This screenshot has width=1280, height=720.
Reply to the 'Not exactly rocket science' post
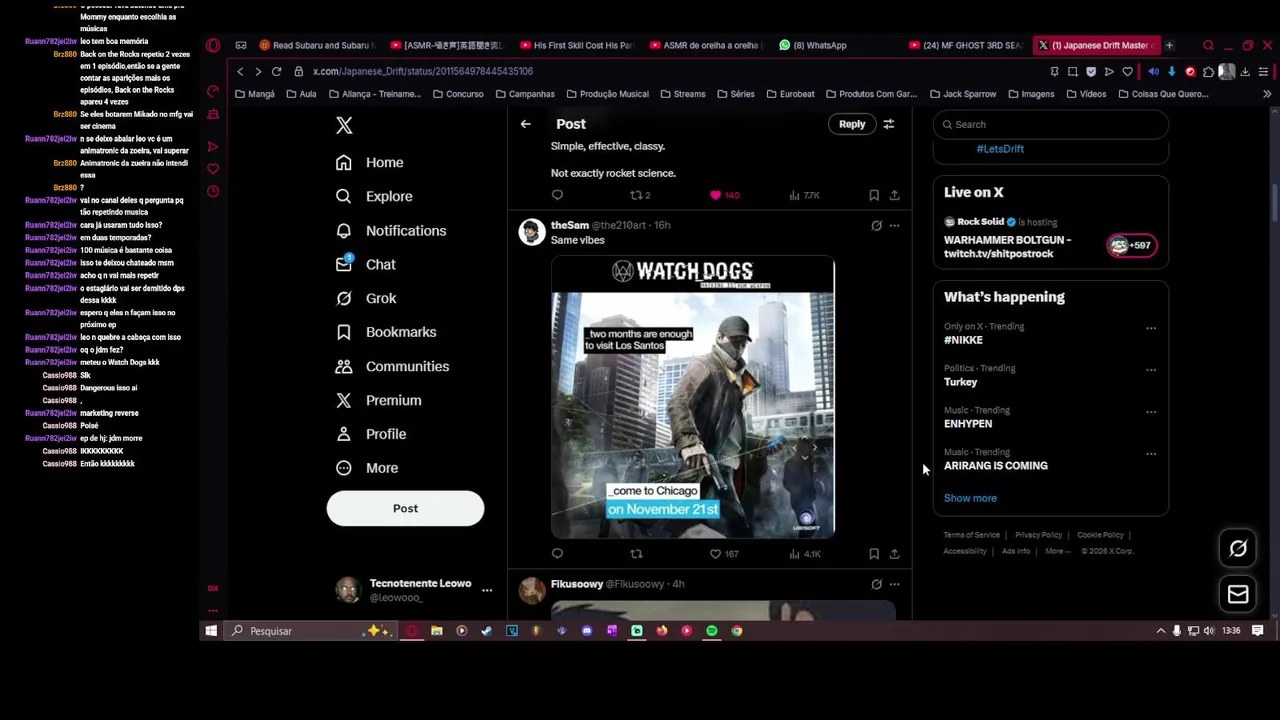point(557,195)
